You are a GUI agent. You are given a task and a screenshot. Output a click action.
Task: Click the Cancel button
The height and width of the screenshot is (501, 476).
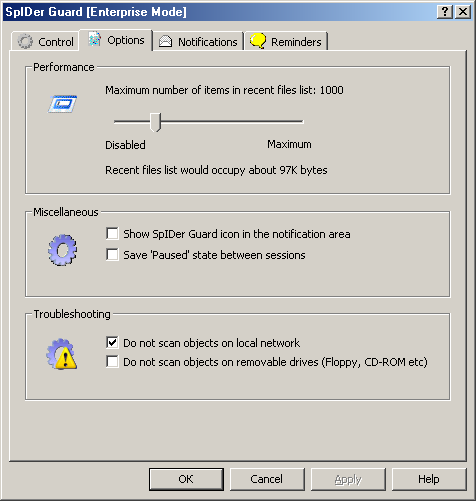coord(267,479)
